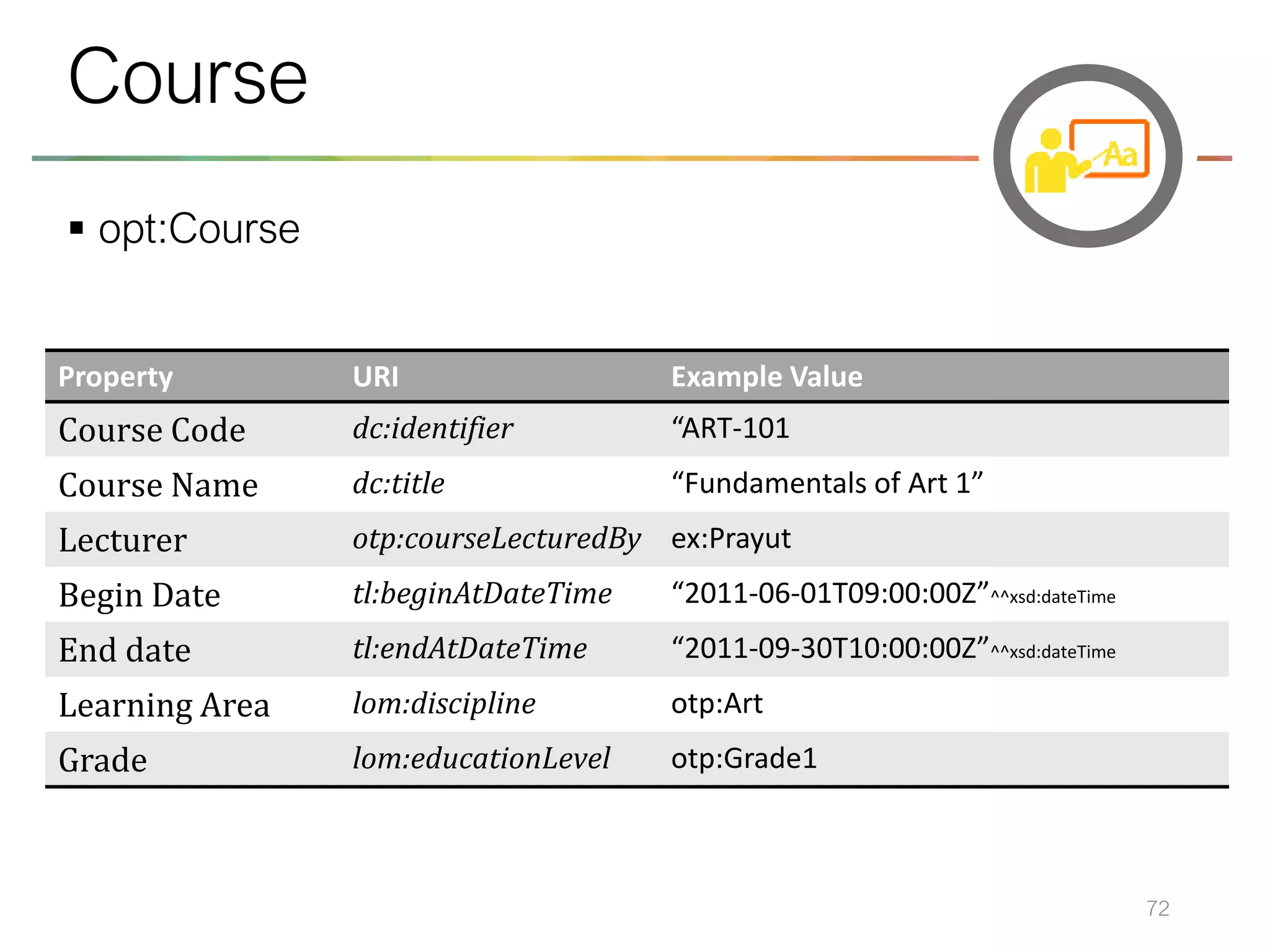Select the 'tl:beginAtDateTime' URI cell
The image size is (1270, 952).
coord(482,594)
